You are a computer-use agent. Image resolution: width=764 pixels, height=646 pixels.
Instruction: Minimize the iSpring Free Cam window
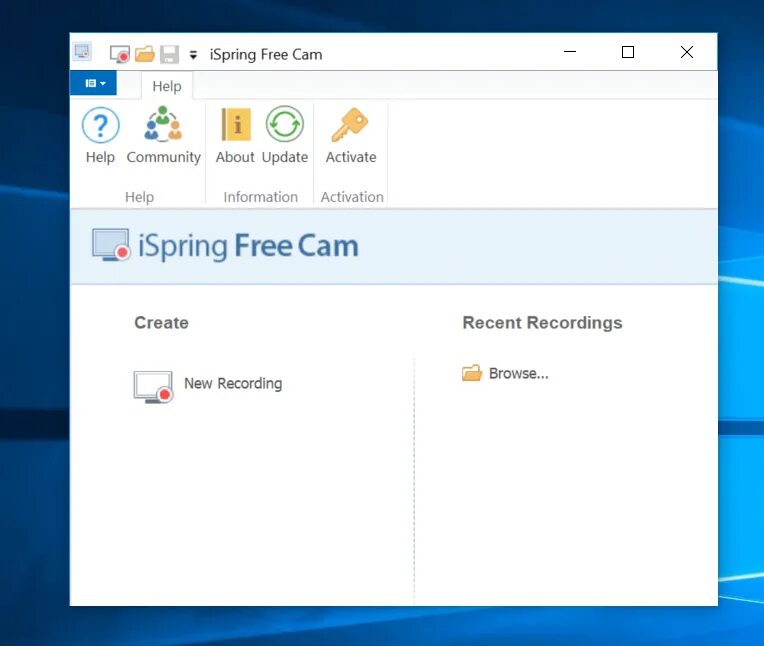pos(570,52)
